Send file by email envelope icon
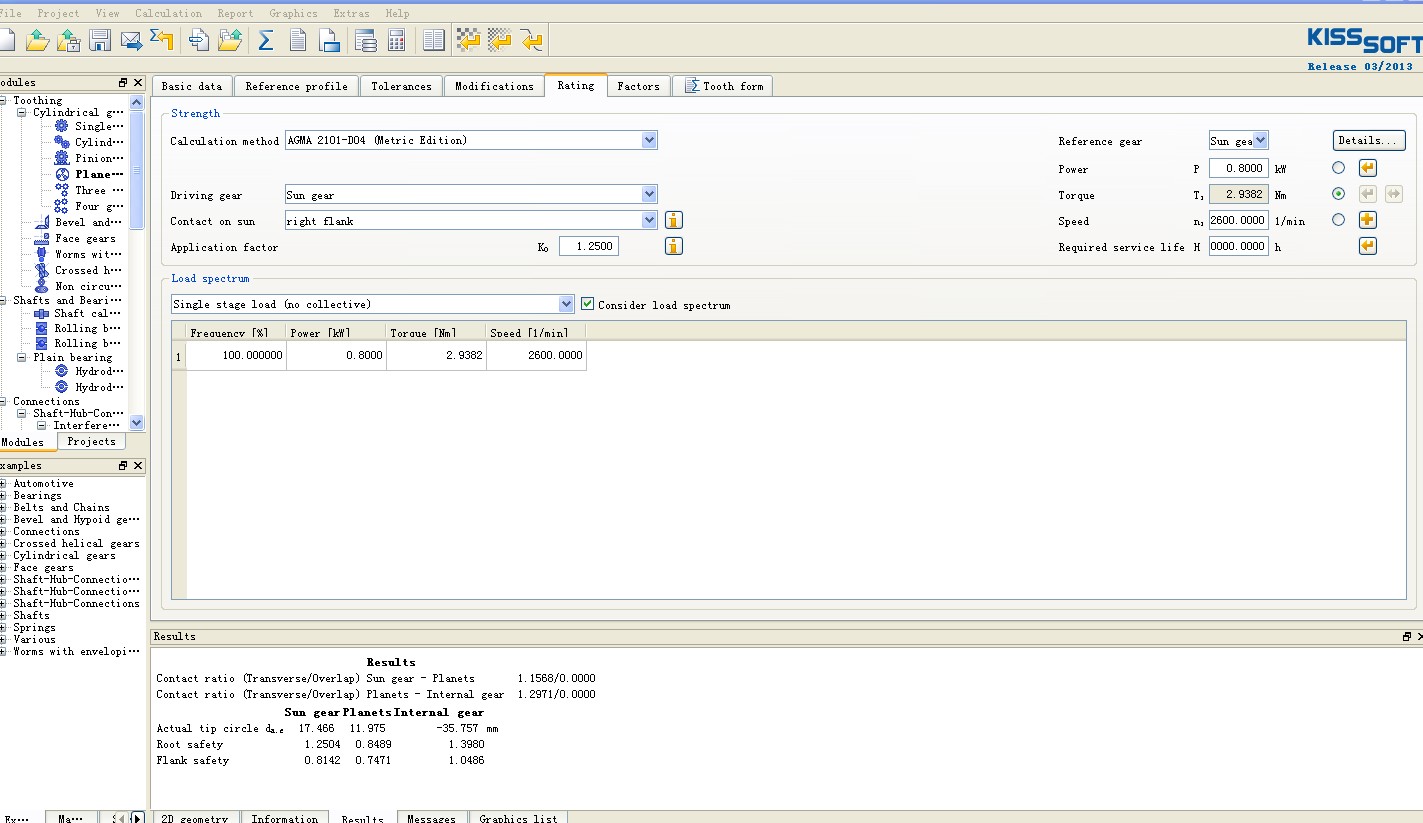Image resolution: width=1423 pixels, height=823 pixels. coord(131,40)
